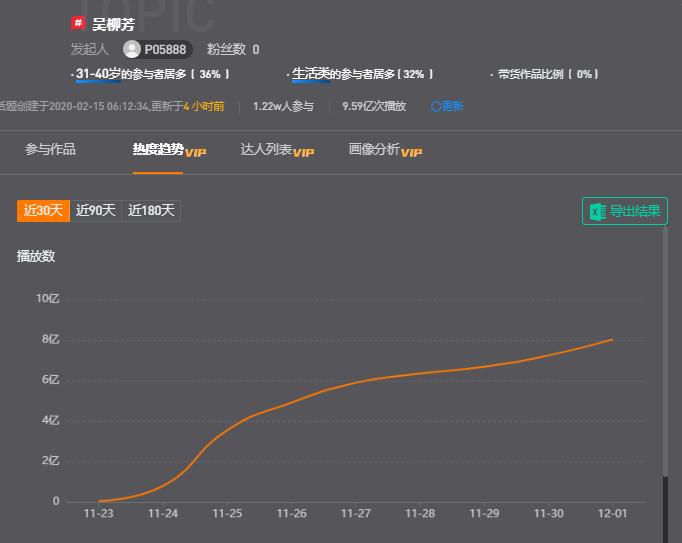The image size is (682, 543).
Task: Click the blue refresh update icon
Action: coord(435,106)
